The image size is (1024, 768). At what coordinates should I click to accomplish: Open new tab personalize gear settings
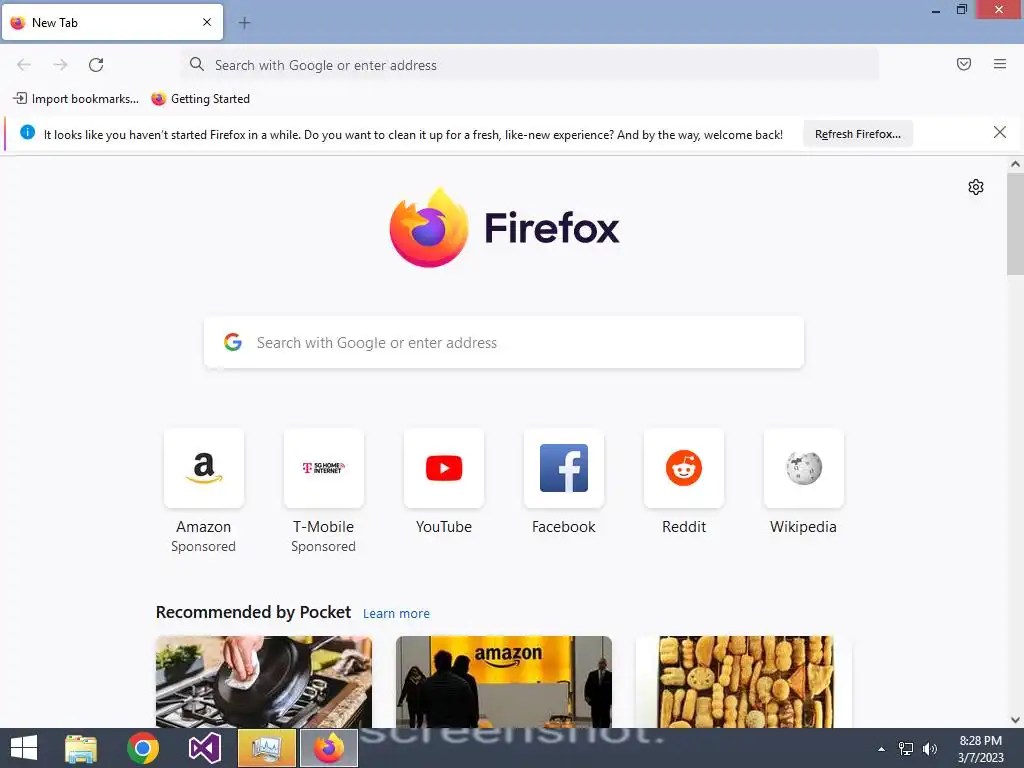tap(976, 187)
